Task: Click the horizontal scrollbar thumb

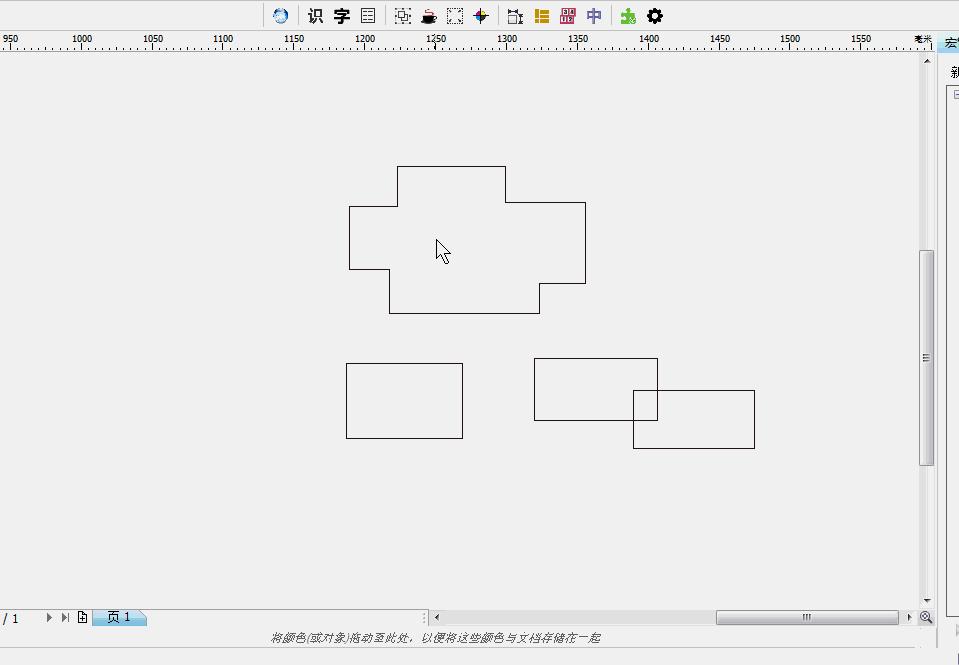Action: point(806,617)
